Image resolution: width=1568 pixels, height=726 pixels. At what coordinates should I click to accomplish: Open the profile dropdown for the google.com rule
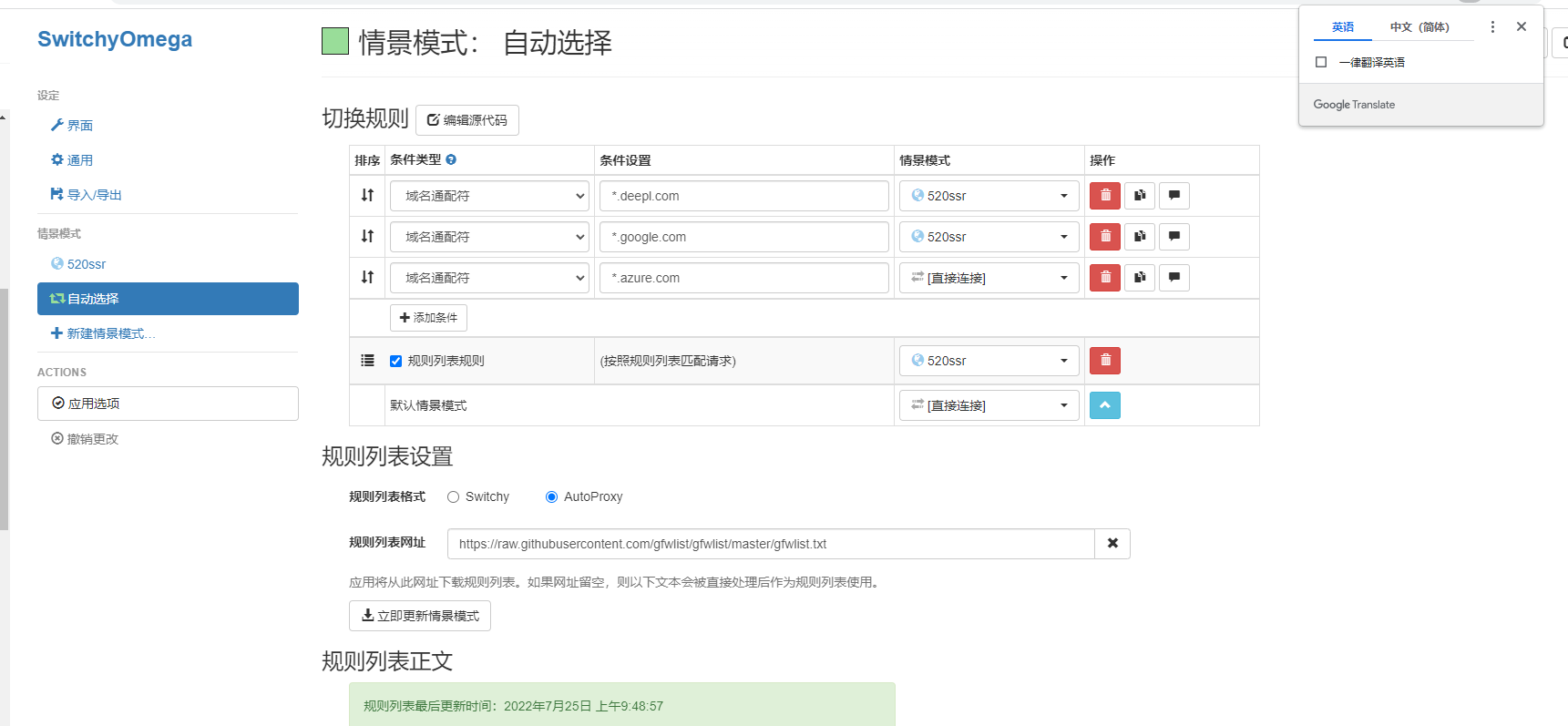(x=989, y=237)
